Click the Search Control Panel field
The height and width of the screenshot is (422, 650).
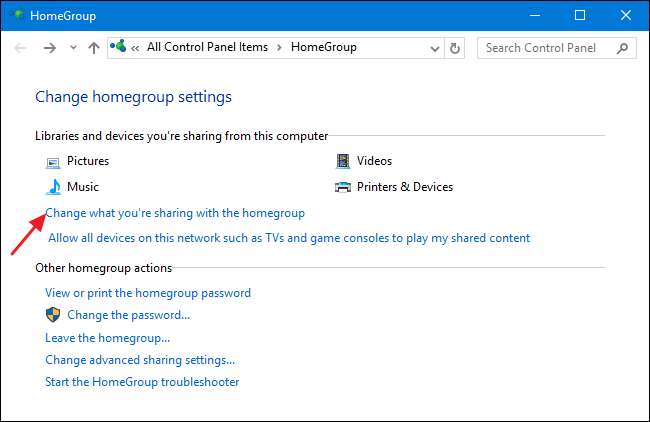[545, 47]
